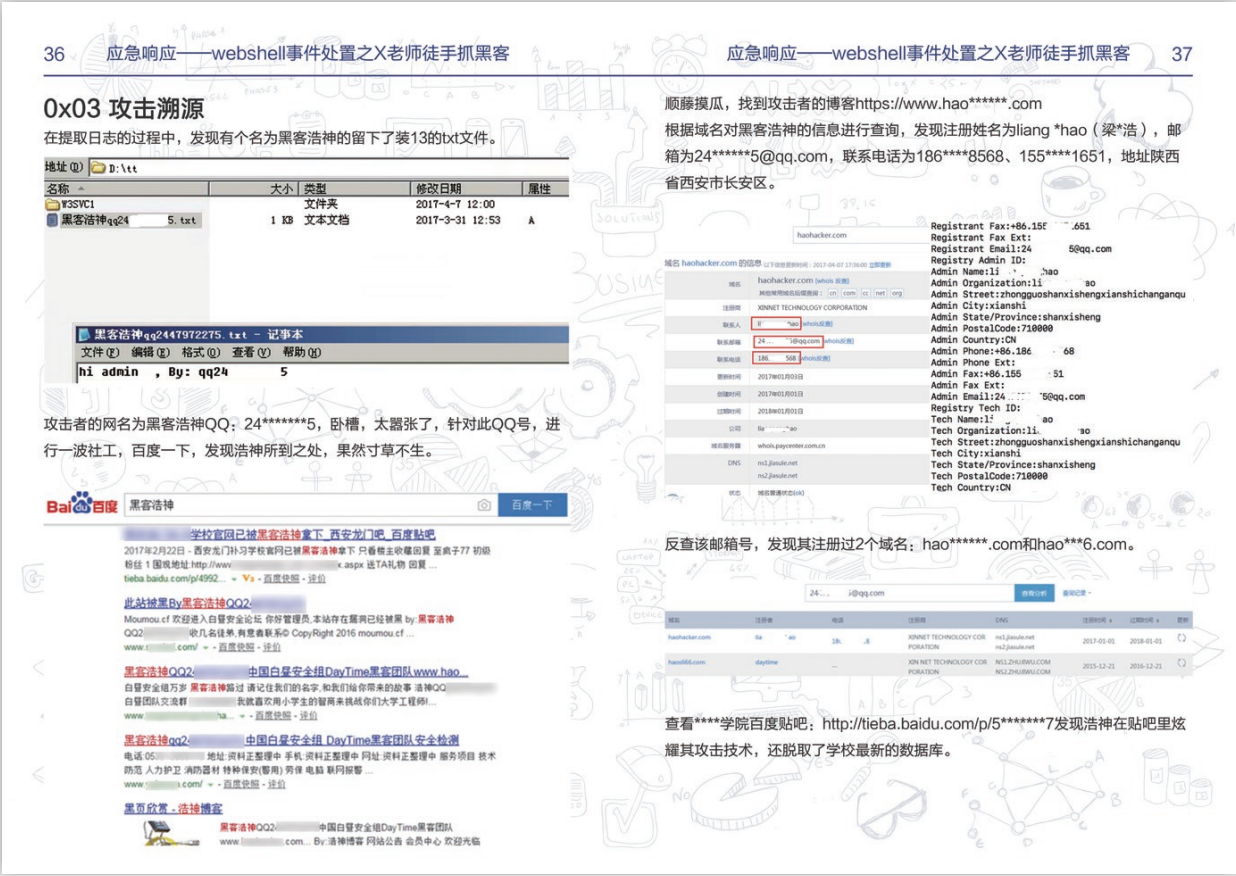Open the 黑页欣赏 - 浩神博客 result

click(x=173, y=807)
